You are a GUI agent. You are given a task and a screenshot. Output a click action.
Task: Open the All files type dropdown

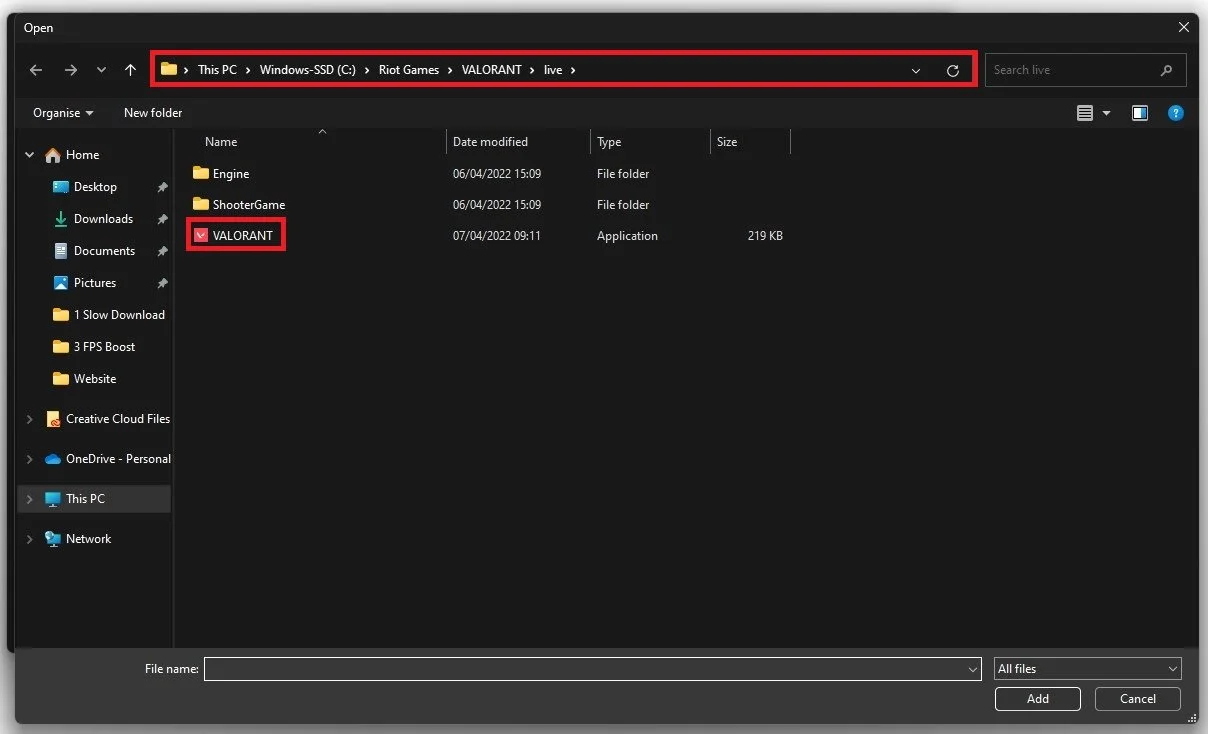(x=1088, y=669)
